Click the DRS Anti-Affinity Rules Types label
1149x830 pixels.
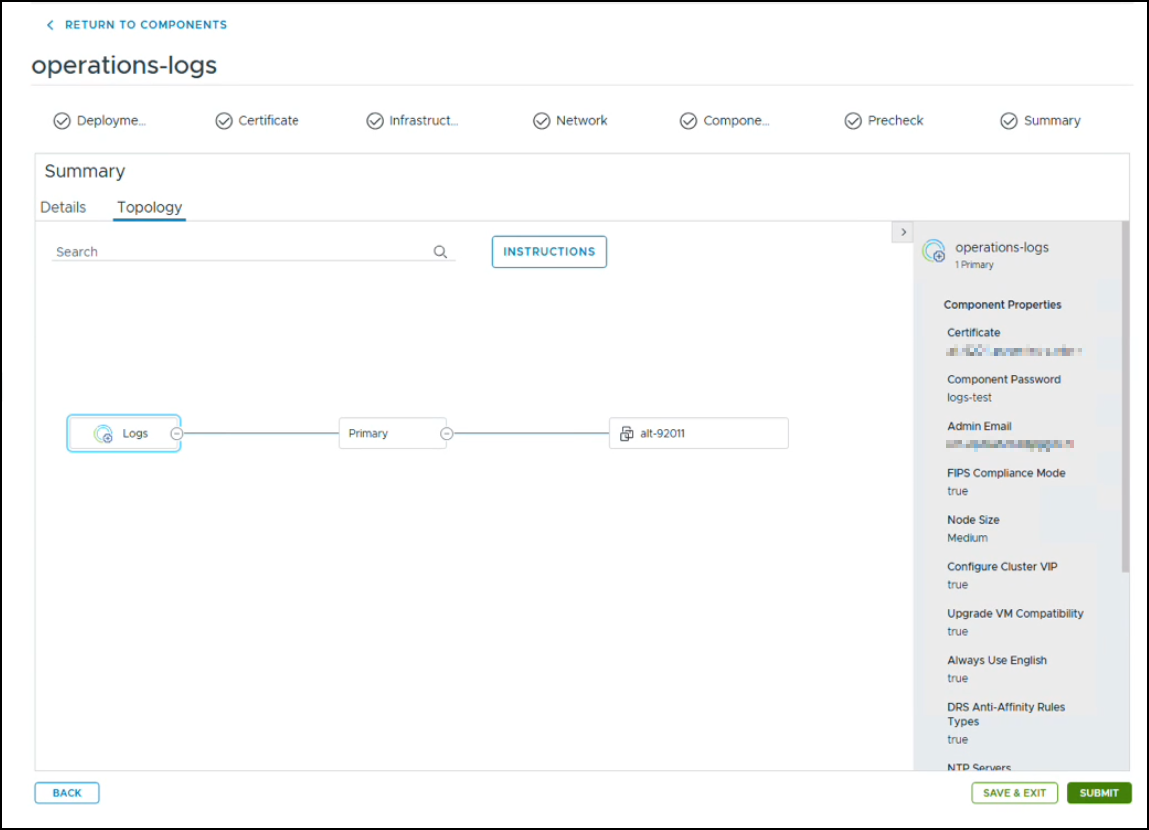(1005, 714)
